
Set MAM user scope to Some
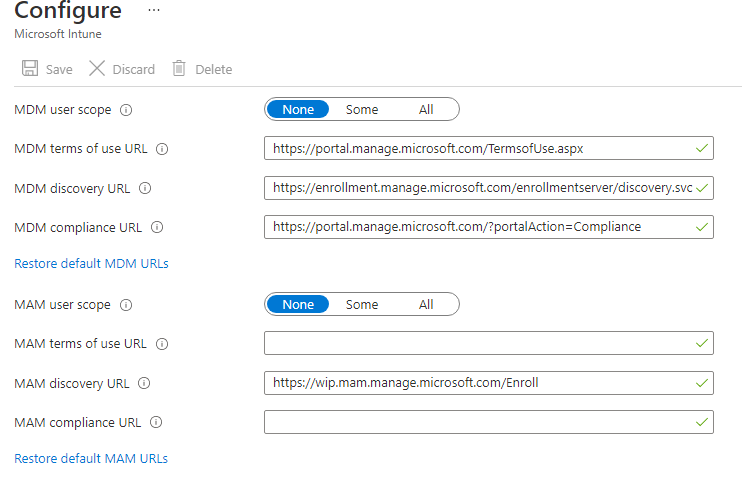pos(362,304)
